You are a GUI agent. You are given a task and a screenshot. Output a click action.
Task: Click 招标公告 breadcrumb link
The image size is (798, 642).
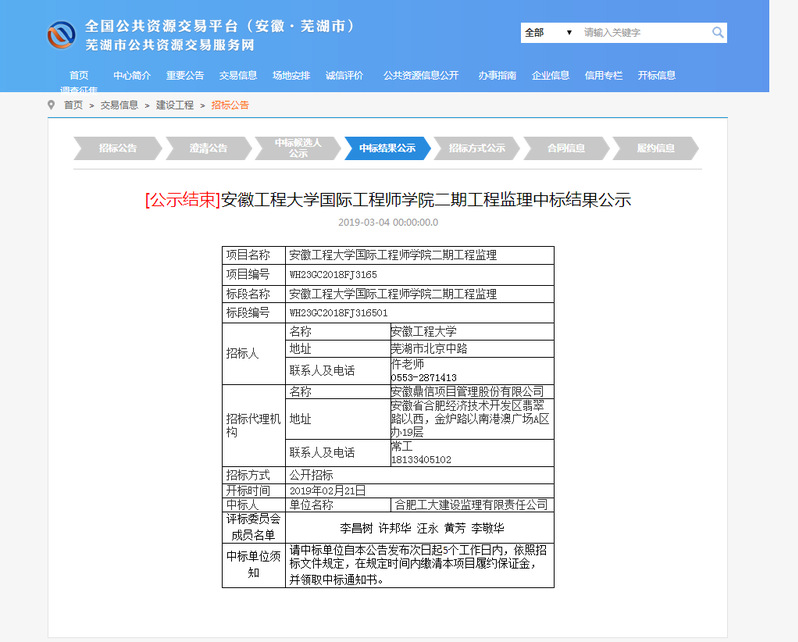coord(230,105)
